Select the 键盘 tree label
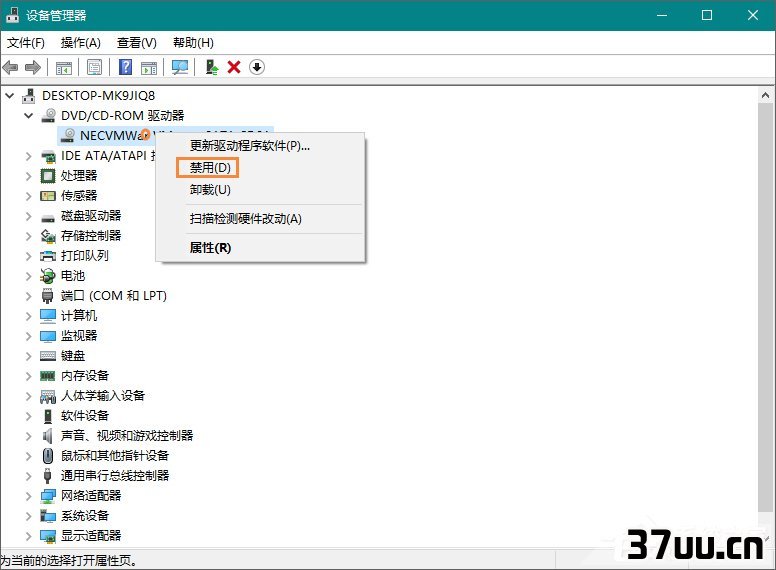 [x=73, y=356]
